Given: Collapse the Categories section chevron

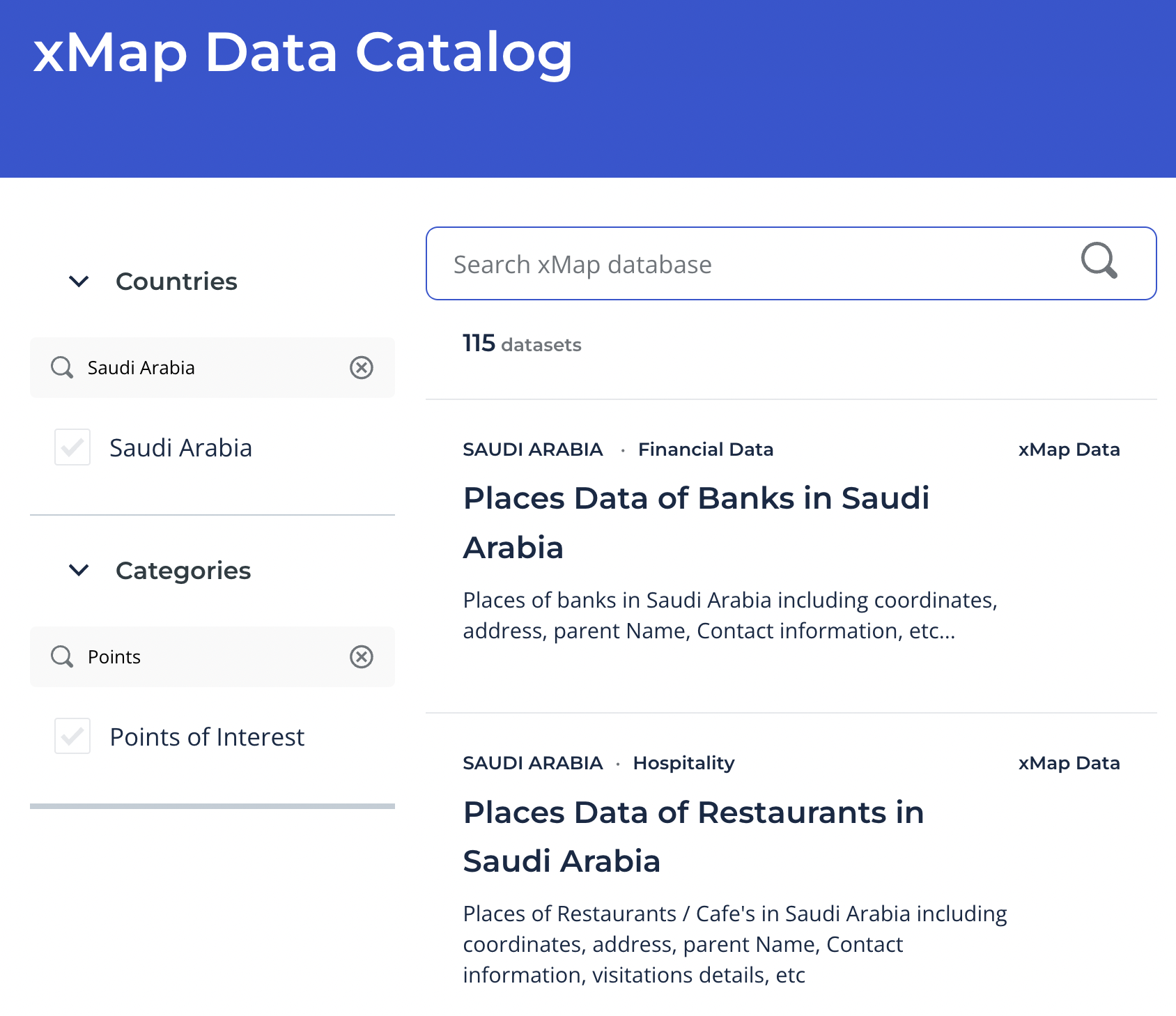Looking at the screenshot, I should (x=79, y=570).
